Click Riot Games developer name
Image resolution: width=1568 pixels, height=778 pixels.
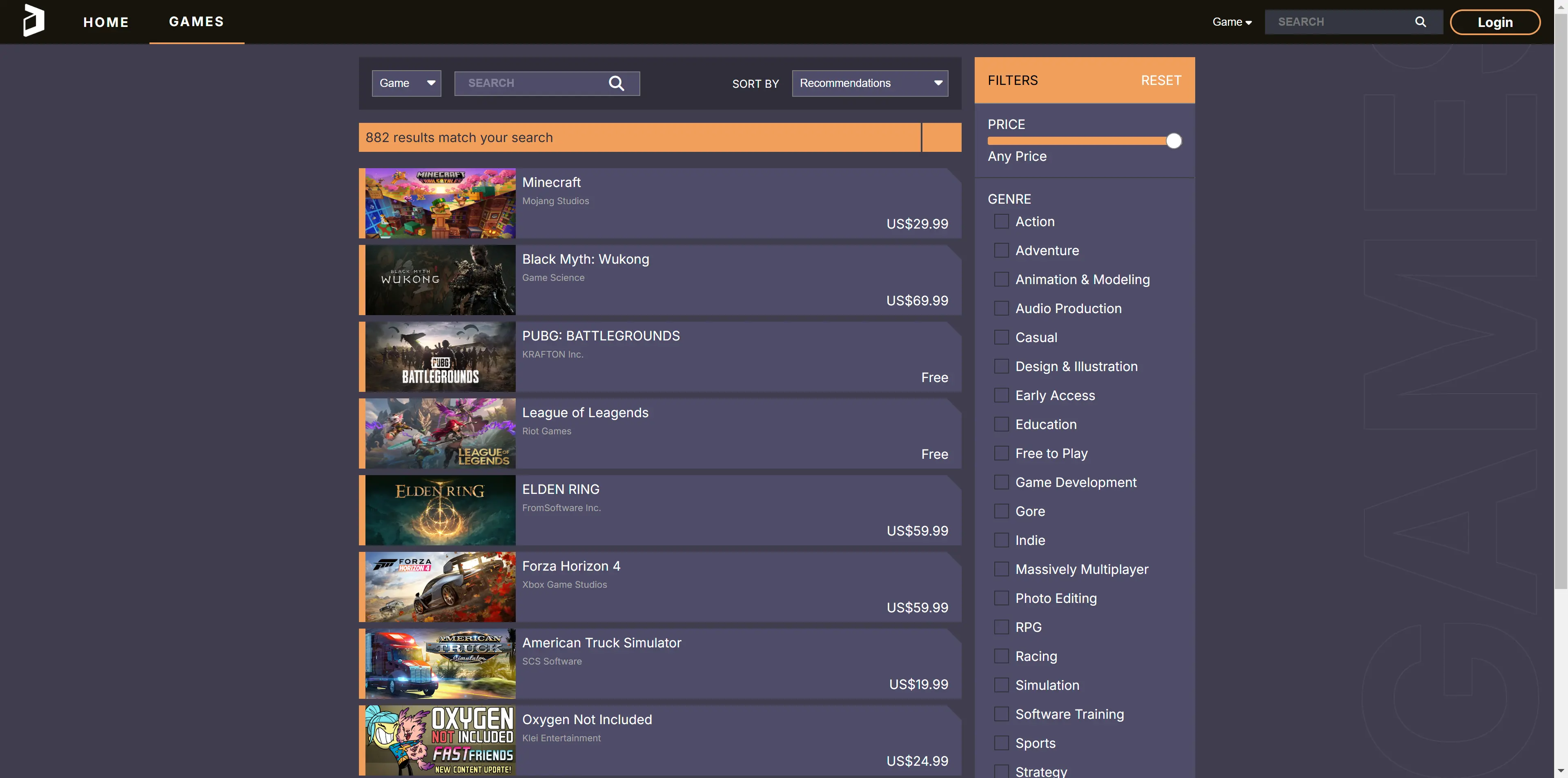click(547, 431)
